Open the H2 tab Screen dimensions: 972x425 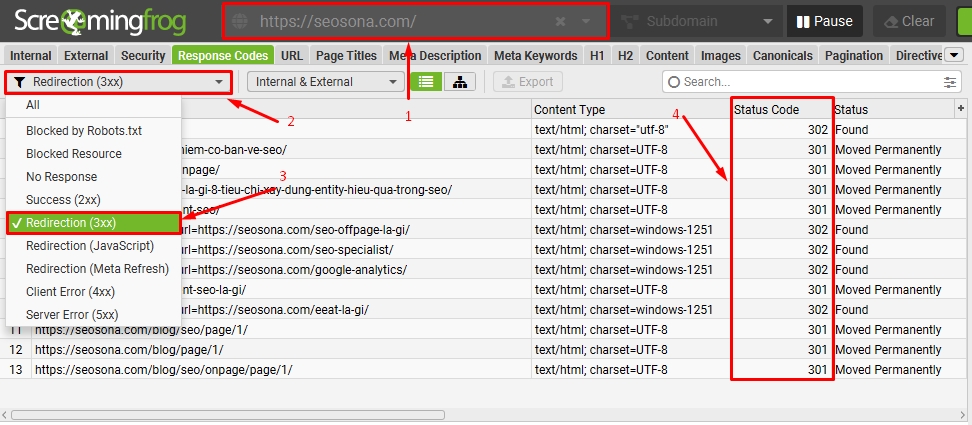tap(625, 56)
